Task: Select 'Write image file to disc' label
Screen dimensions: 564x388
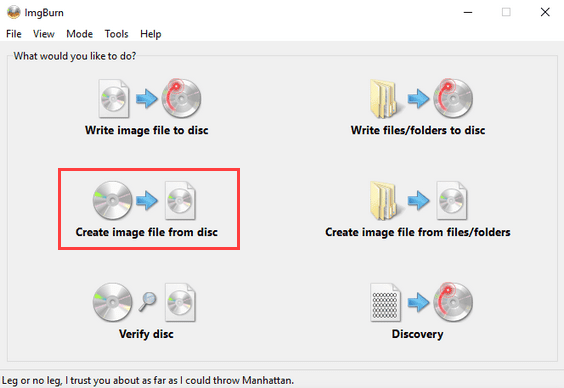Action: click(146, 130)
